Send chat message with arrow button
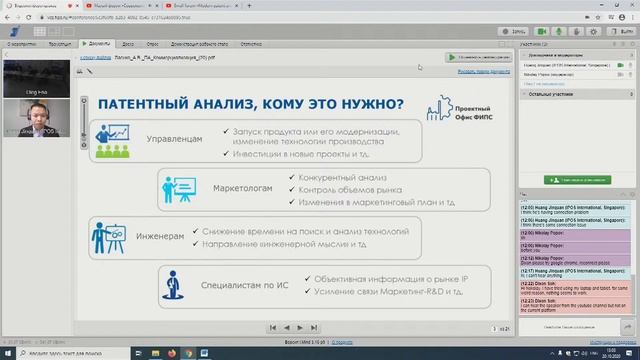Screen dimensions: 640x360 click(x=628, y=327)
